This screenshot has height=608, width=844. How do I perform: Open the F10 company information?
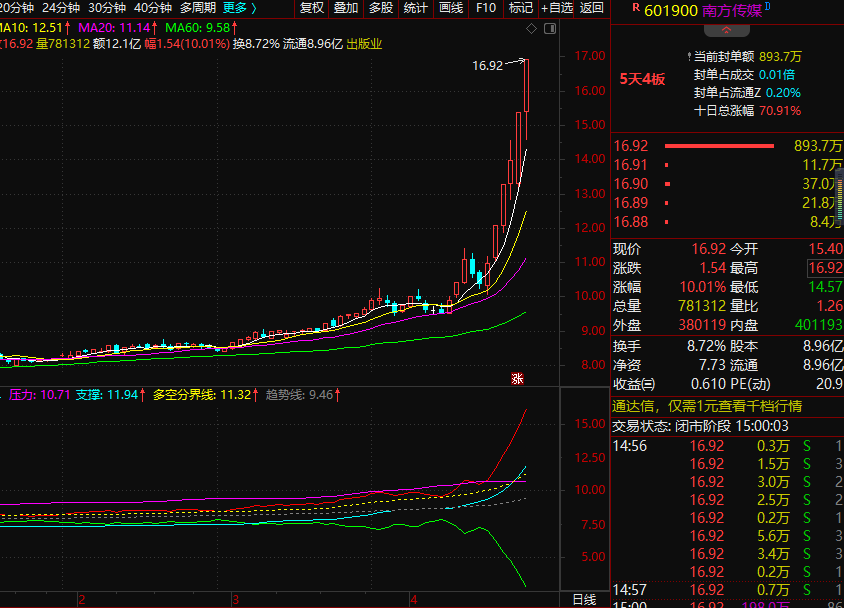[485, 8]
